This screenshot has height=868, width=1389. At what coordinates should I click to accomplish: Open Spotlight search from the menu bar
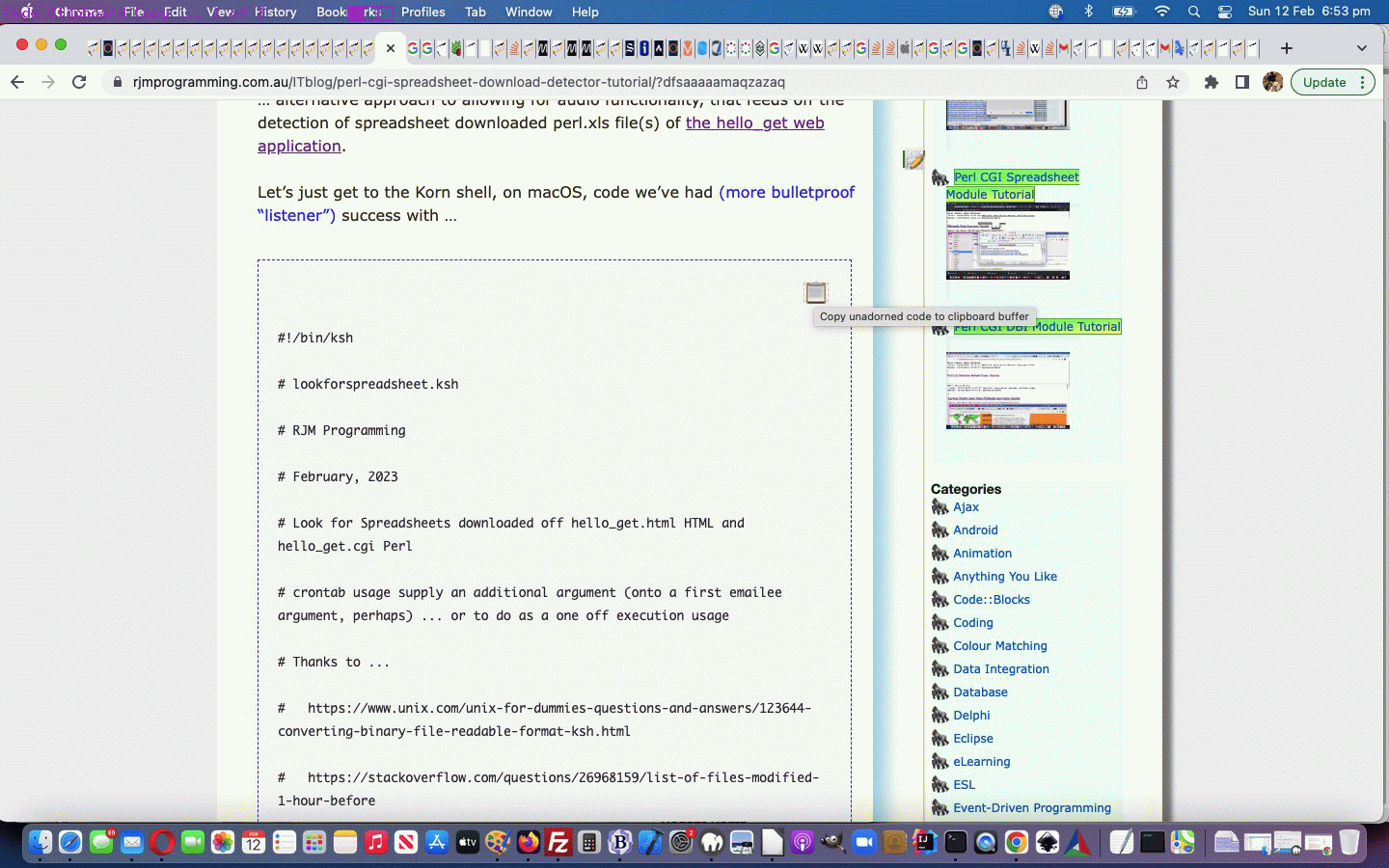coord(1194,13)
